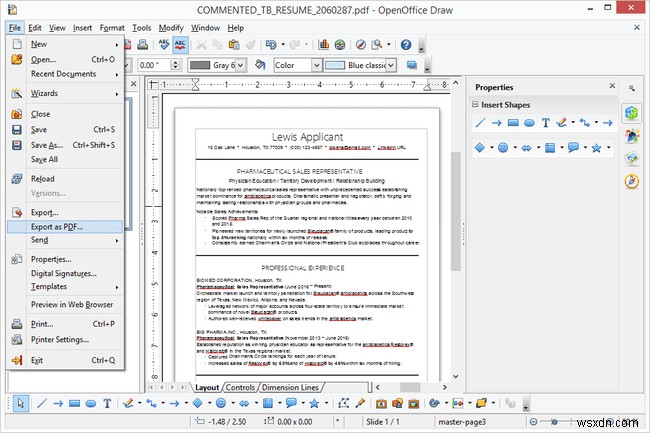Choose Export as PDF from File menu
This screenshot has height=433, width=650.
[x=65, y=227]
